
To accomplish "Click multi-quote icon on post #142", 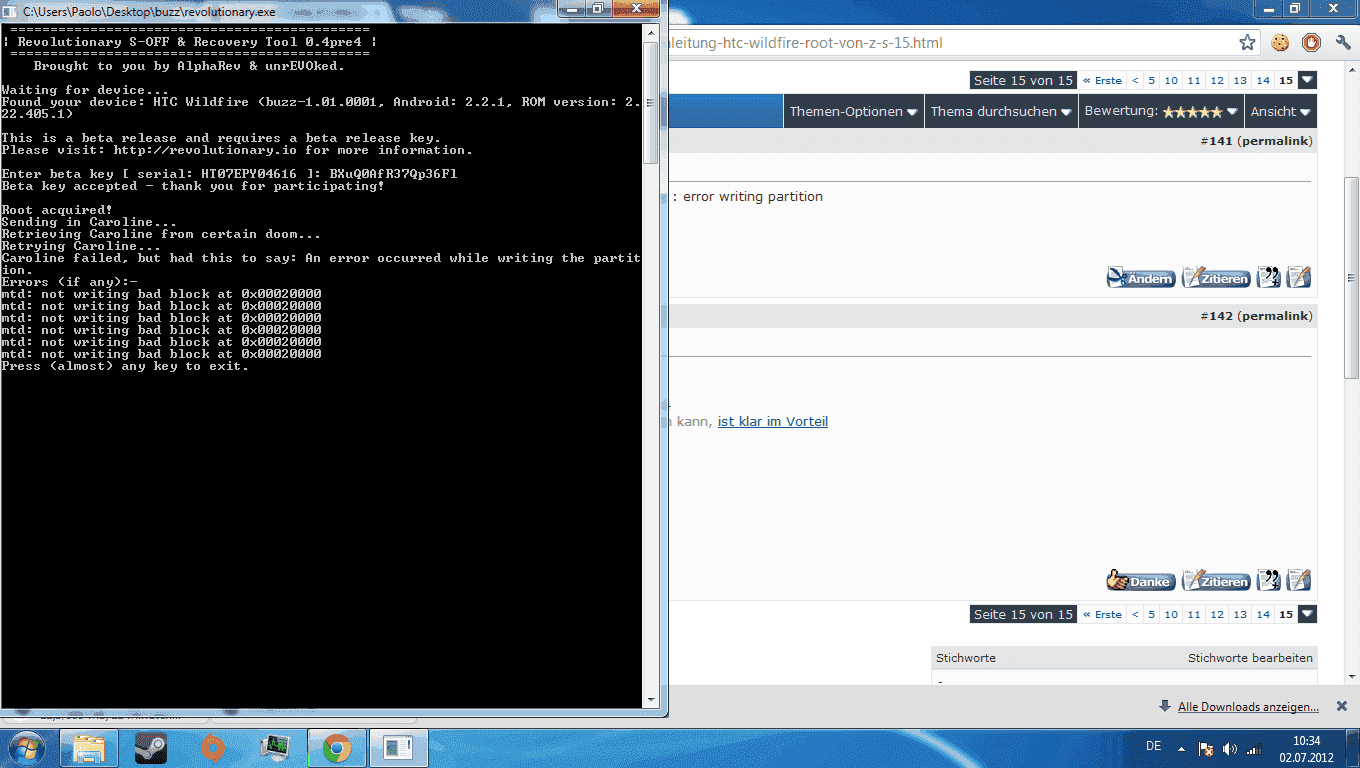I will [1268, 580].
